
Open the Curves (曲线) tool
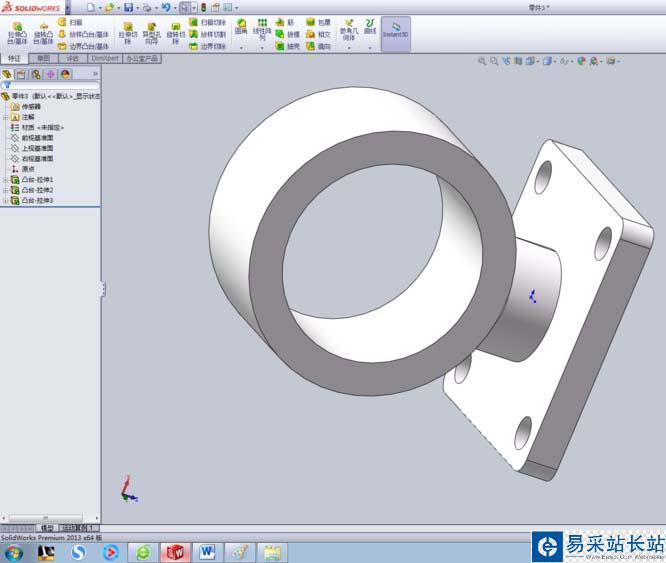(x=370, y=26)
